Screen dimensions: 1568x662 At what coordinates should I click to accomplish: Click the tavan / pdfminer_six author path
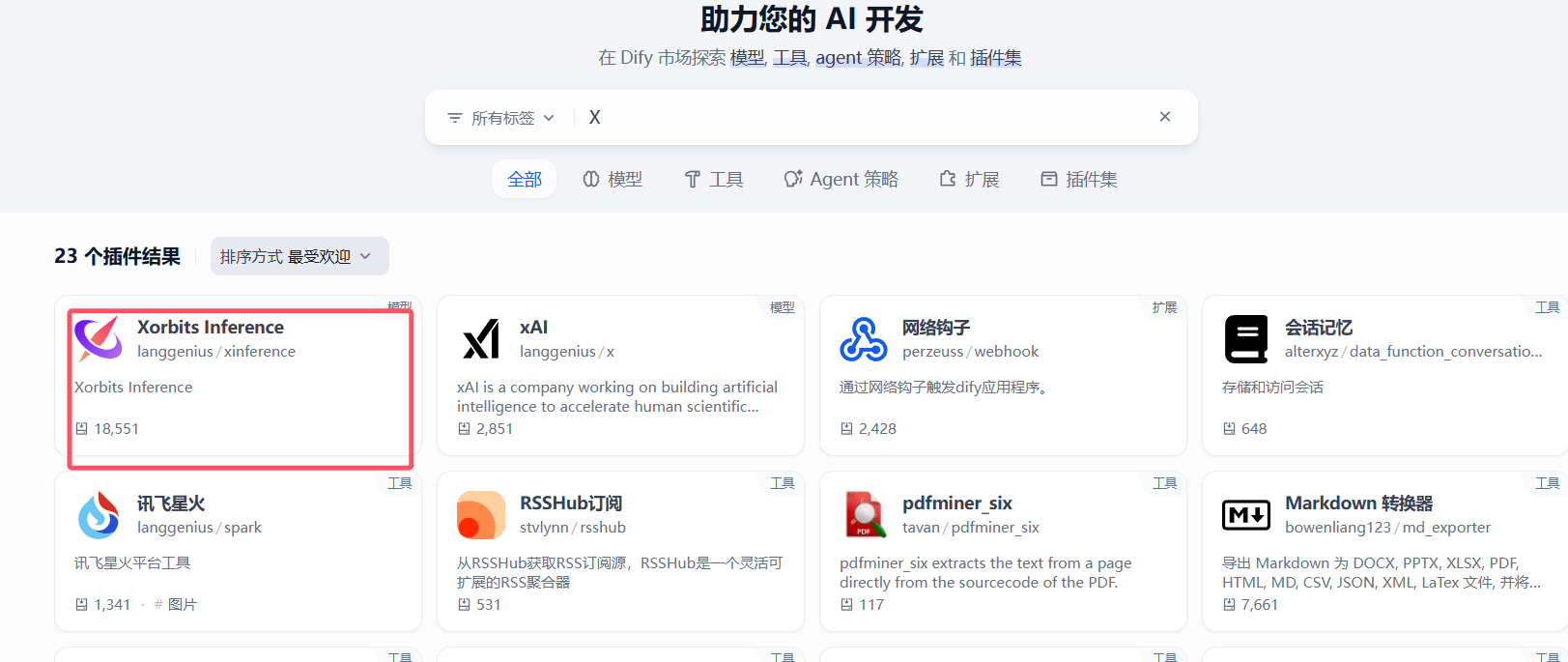(x=971, y=528)
